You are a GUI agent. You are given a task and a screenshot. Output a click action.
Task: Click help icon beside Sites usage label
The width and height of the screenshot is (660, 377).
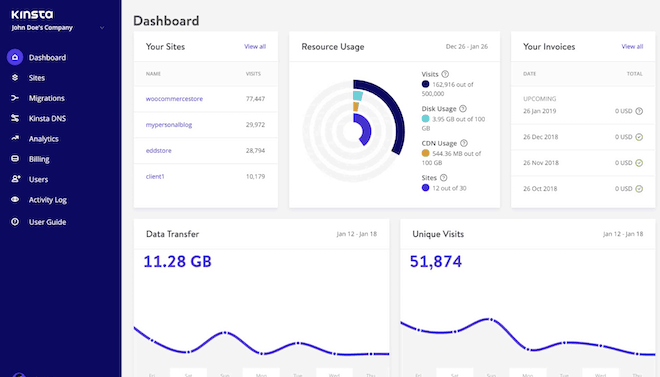pyautogui.click(x=444, y=178)
